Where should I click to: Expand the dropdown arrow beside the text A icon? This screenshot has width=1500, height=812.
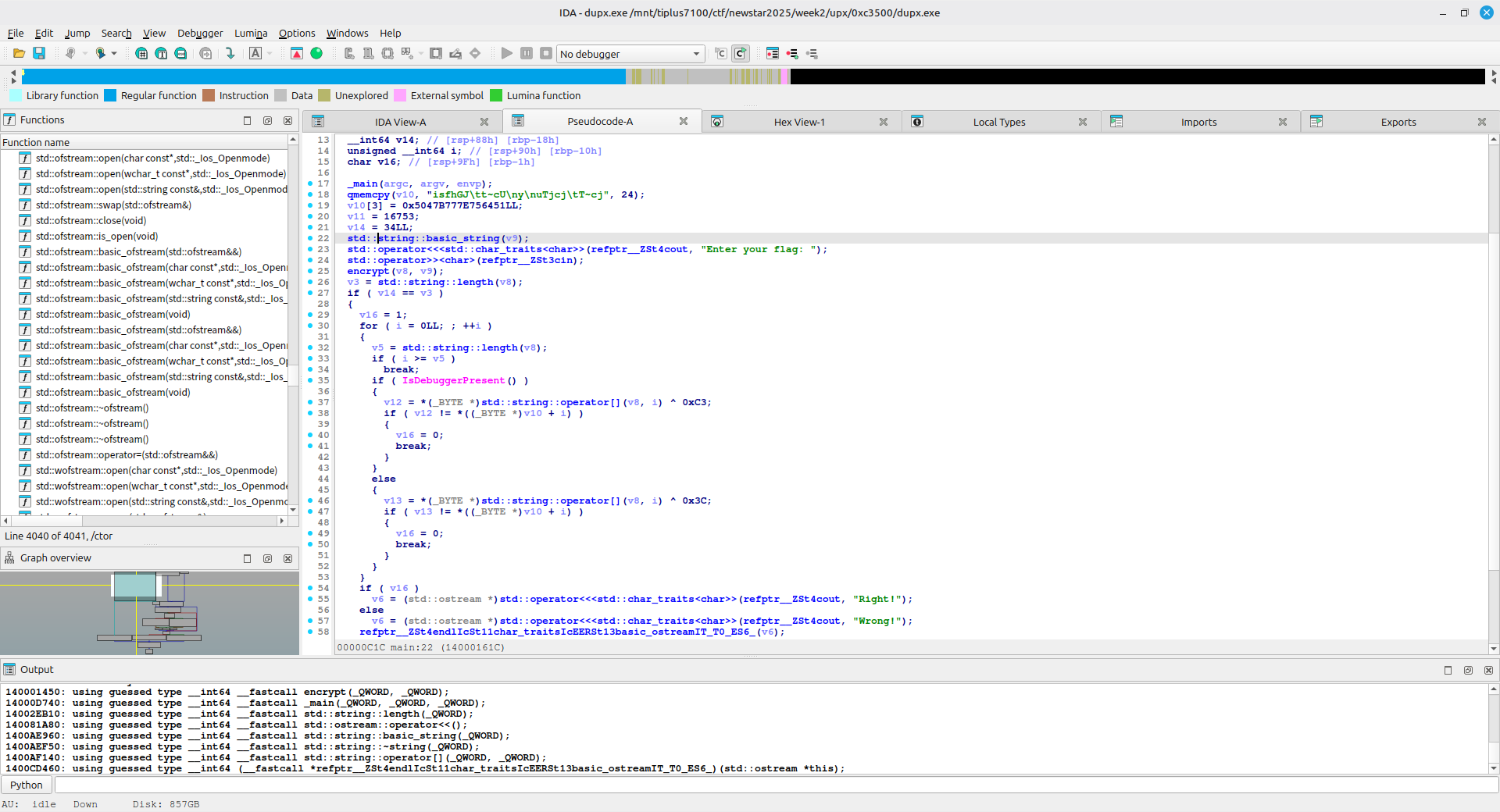(x=270, y=53)
